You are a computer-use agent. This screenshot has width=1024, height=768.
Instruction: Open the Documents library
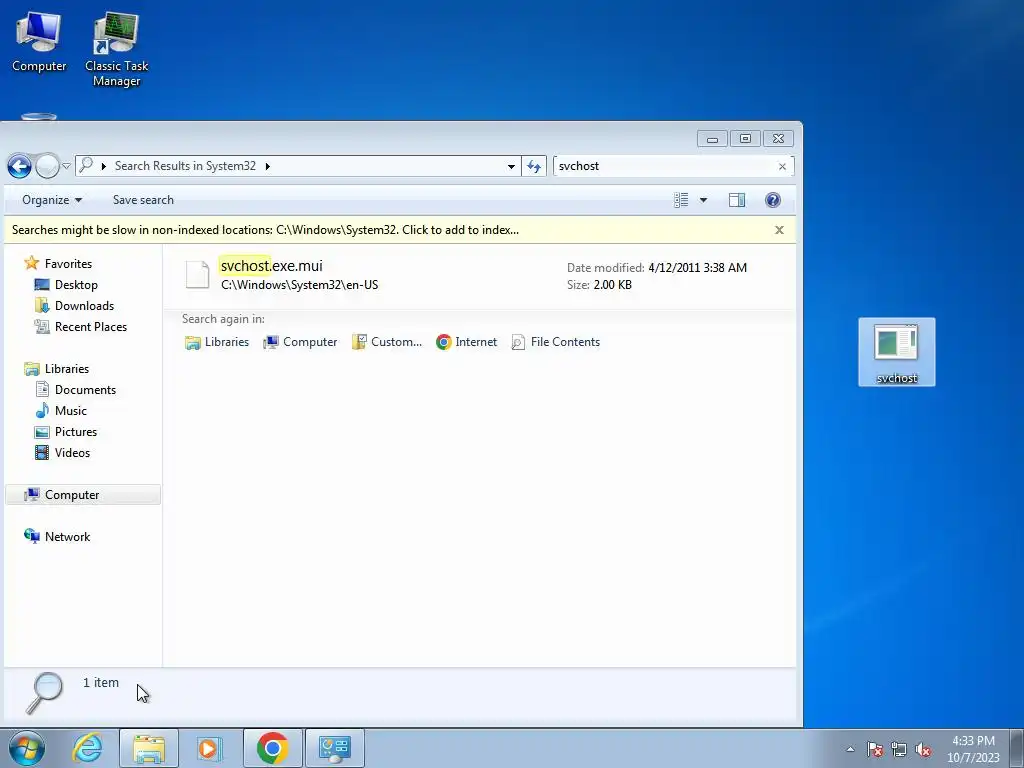(85, 390)
